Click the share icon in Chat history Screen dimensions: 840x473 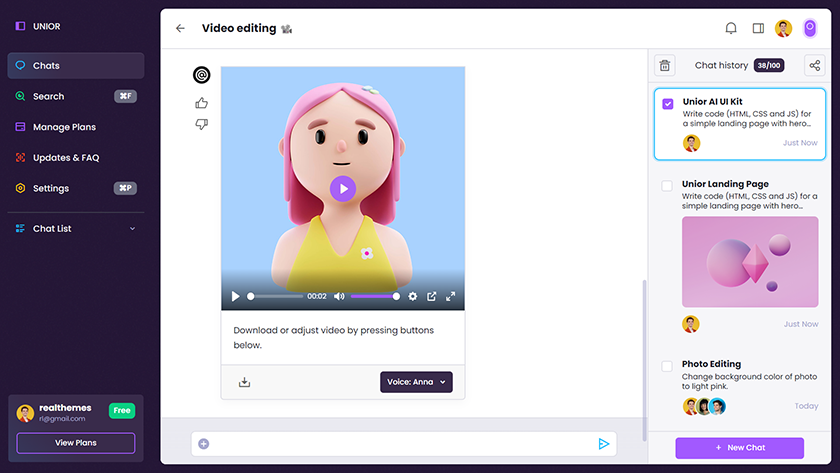point(815,66)
